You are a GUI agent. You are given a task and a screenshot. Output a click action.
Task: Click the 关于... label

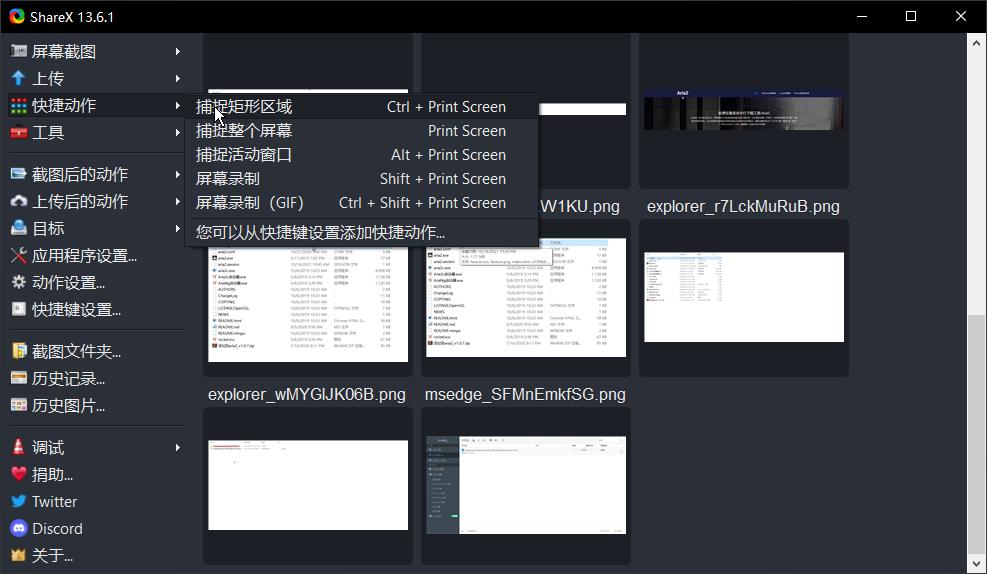click(x=52, y=556)
